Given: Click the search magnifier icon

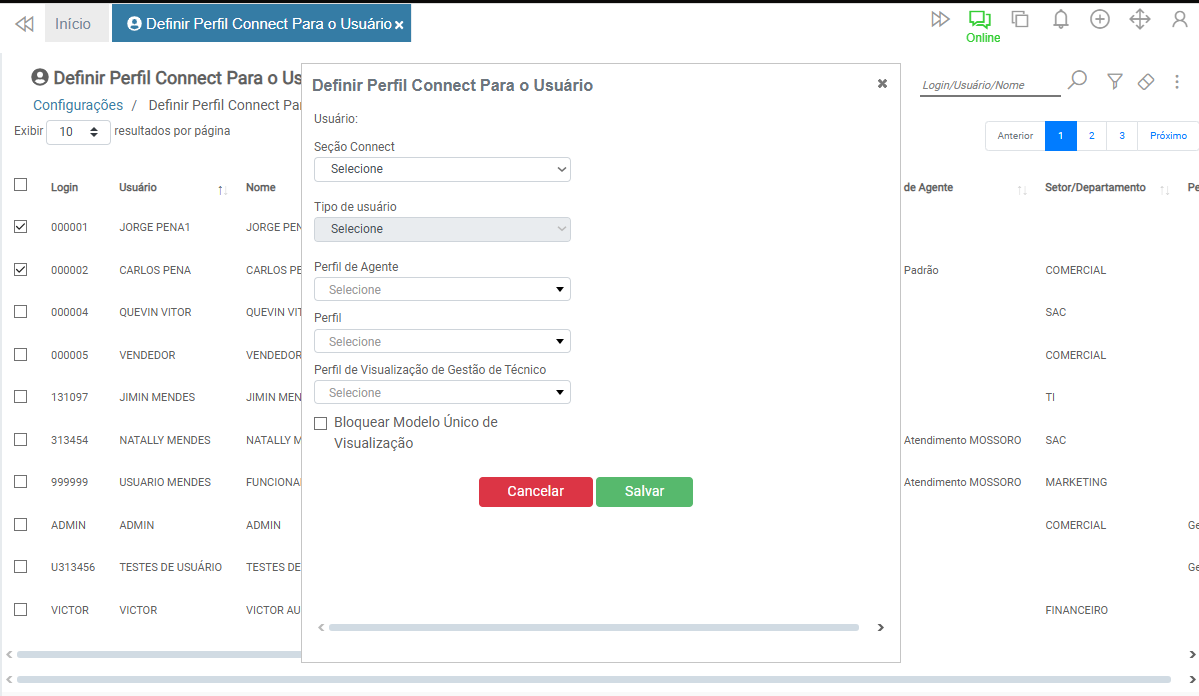Looking at the screenshot, I should coord(1077,81).
